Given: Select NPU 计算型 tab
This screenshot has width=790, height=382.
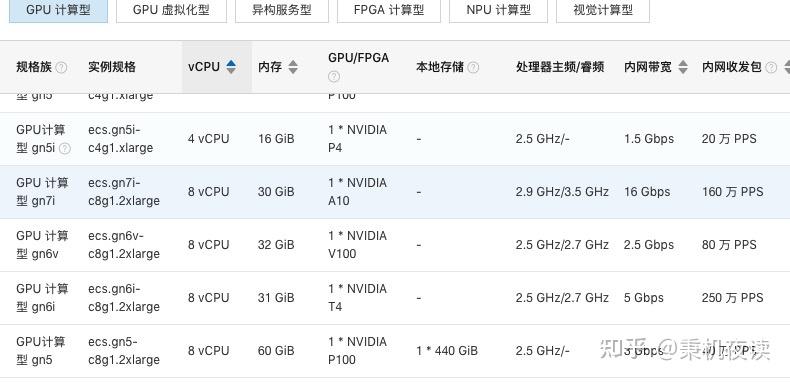Looking at the screenshot, I should click(498, 10).
